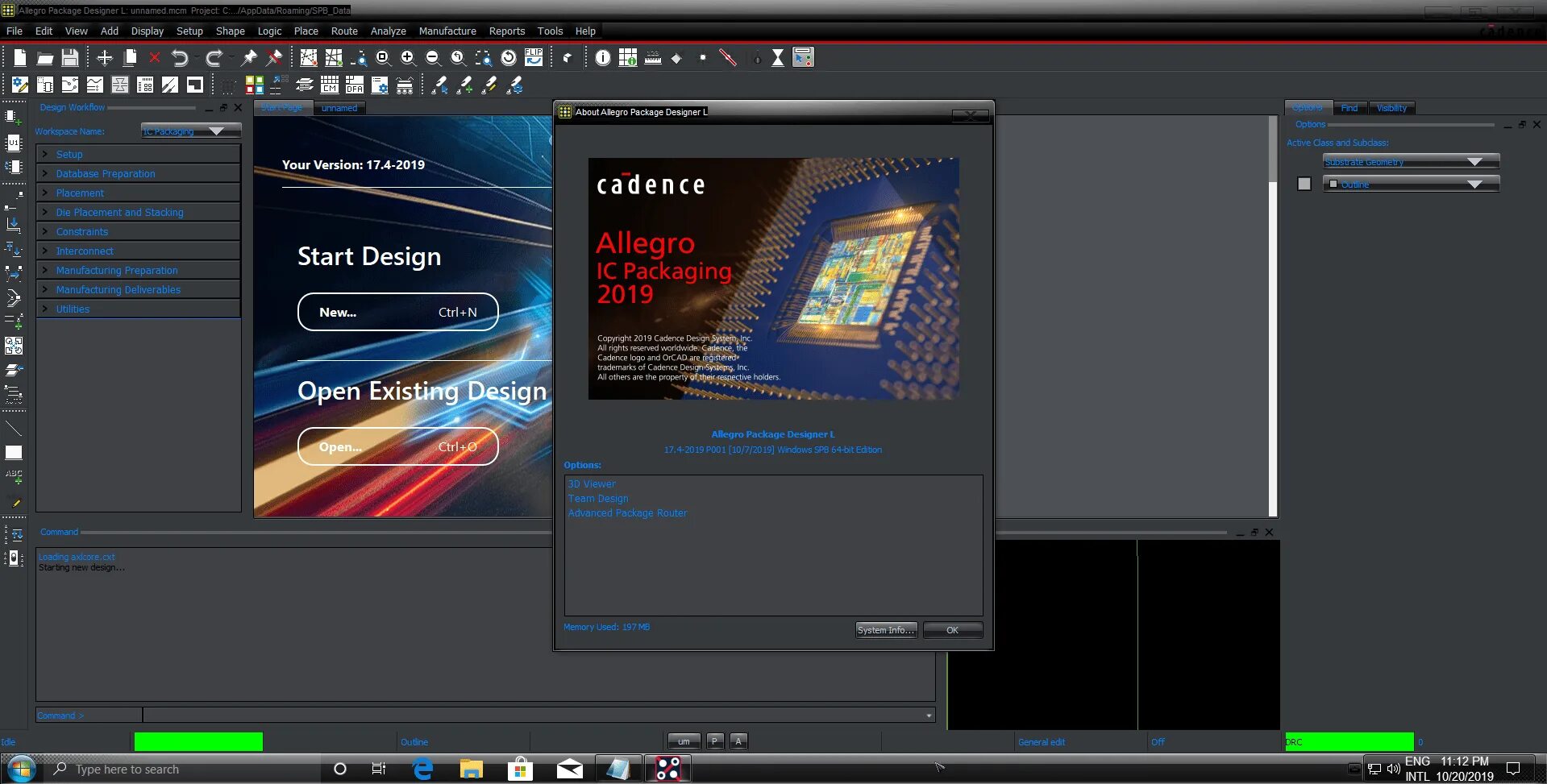
Task: Expand the Manufacturing Deliverables section
Action: 139,289
